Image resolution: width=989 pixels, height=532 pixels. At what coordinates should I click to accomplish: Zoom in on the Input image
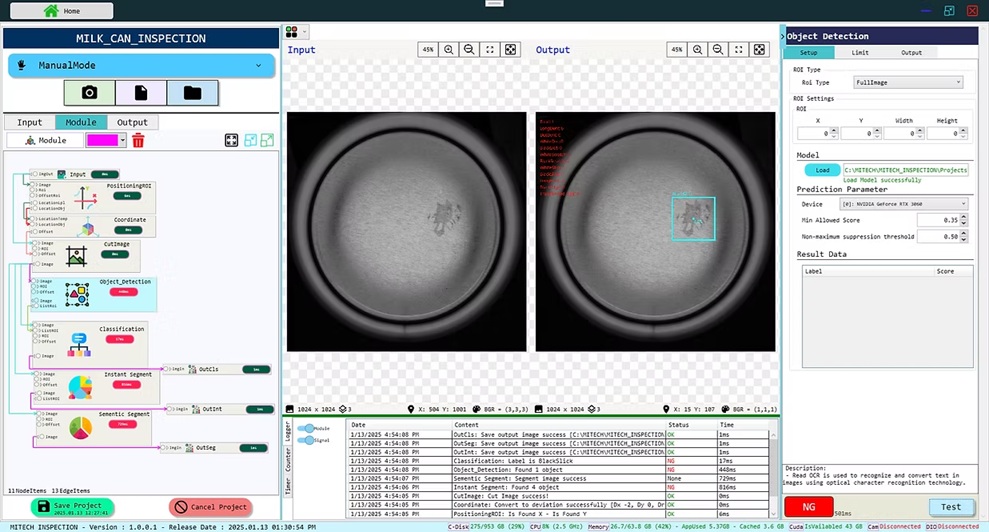coord(449,50)
